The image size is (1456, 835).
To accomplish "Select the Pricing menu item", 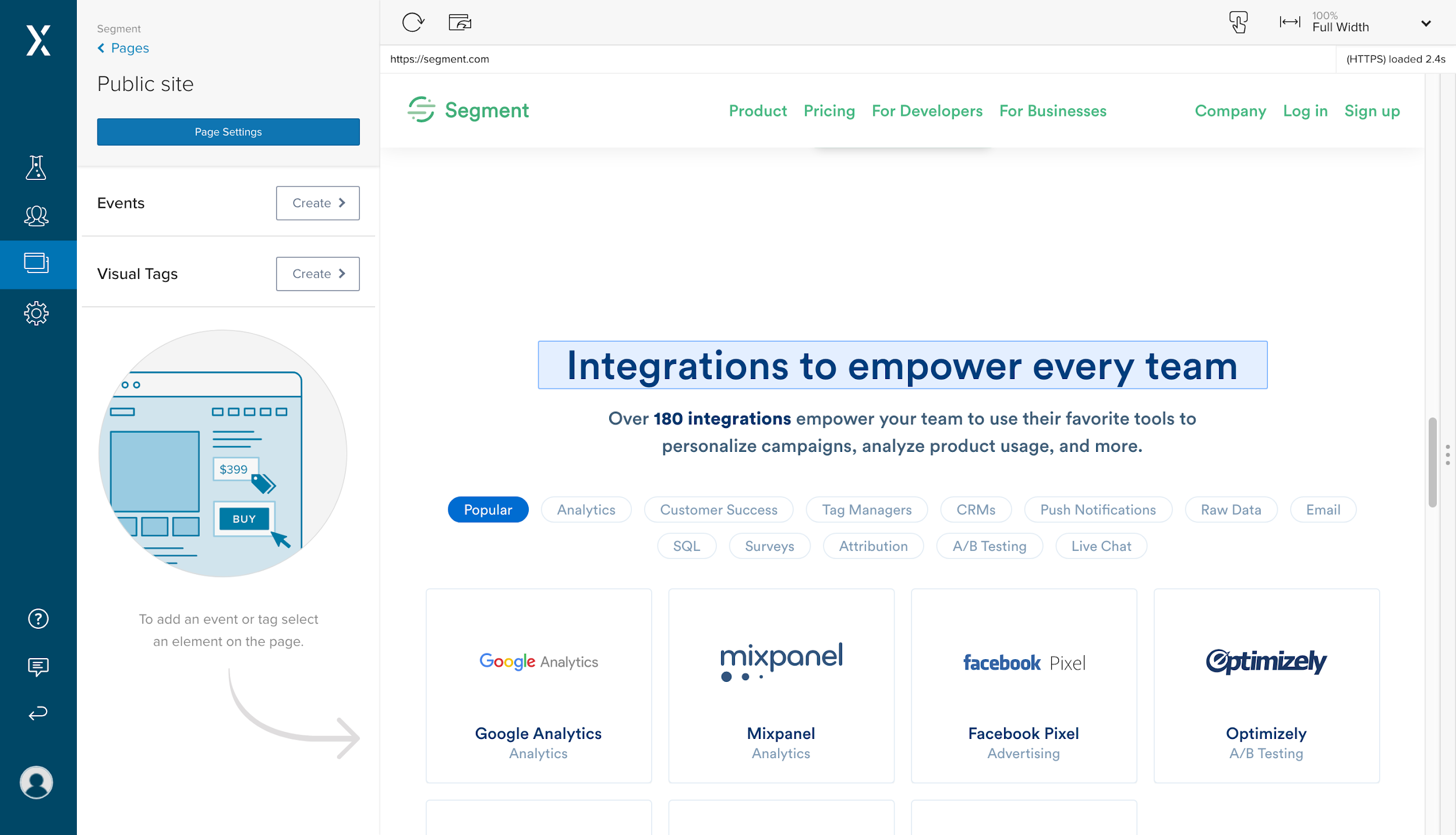I will pyautogui.click(x=829, y=111).
